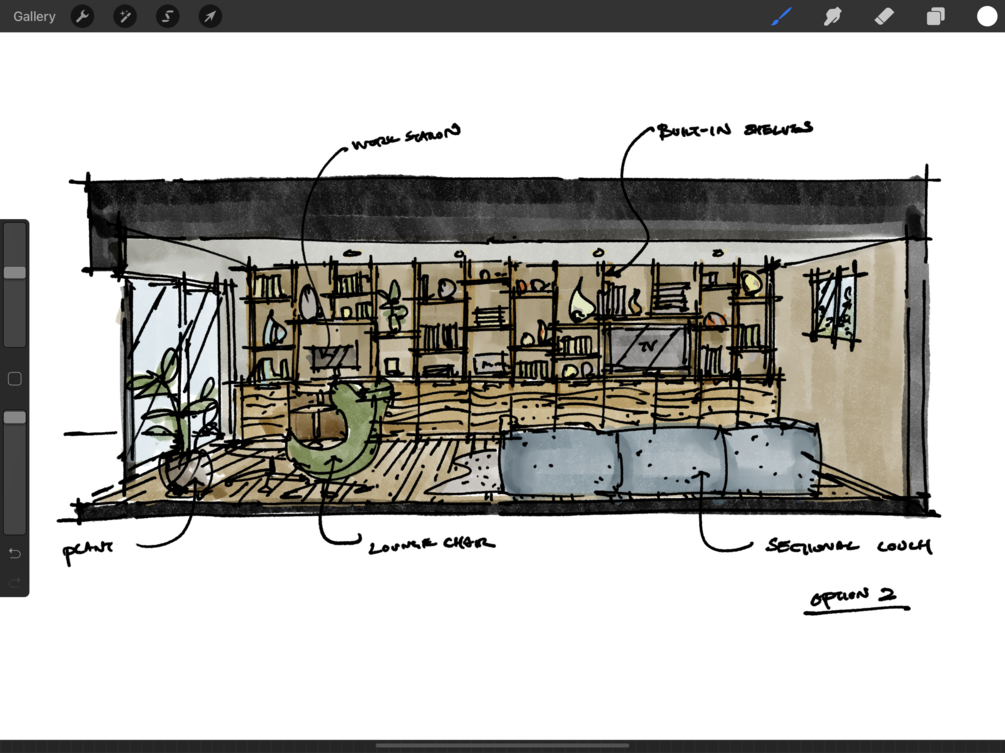Viewport: 1005px width, 753px height.
Task: Tap the TV label in the shelving
Action: pyautogui.click(x=648, y=346)
